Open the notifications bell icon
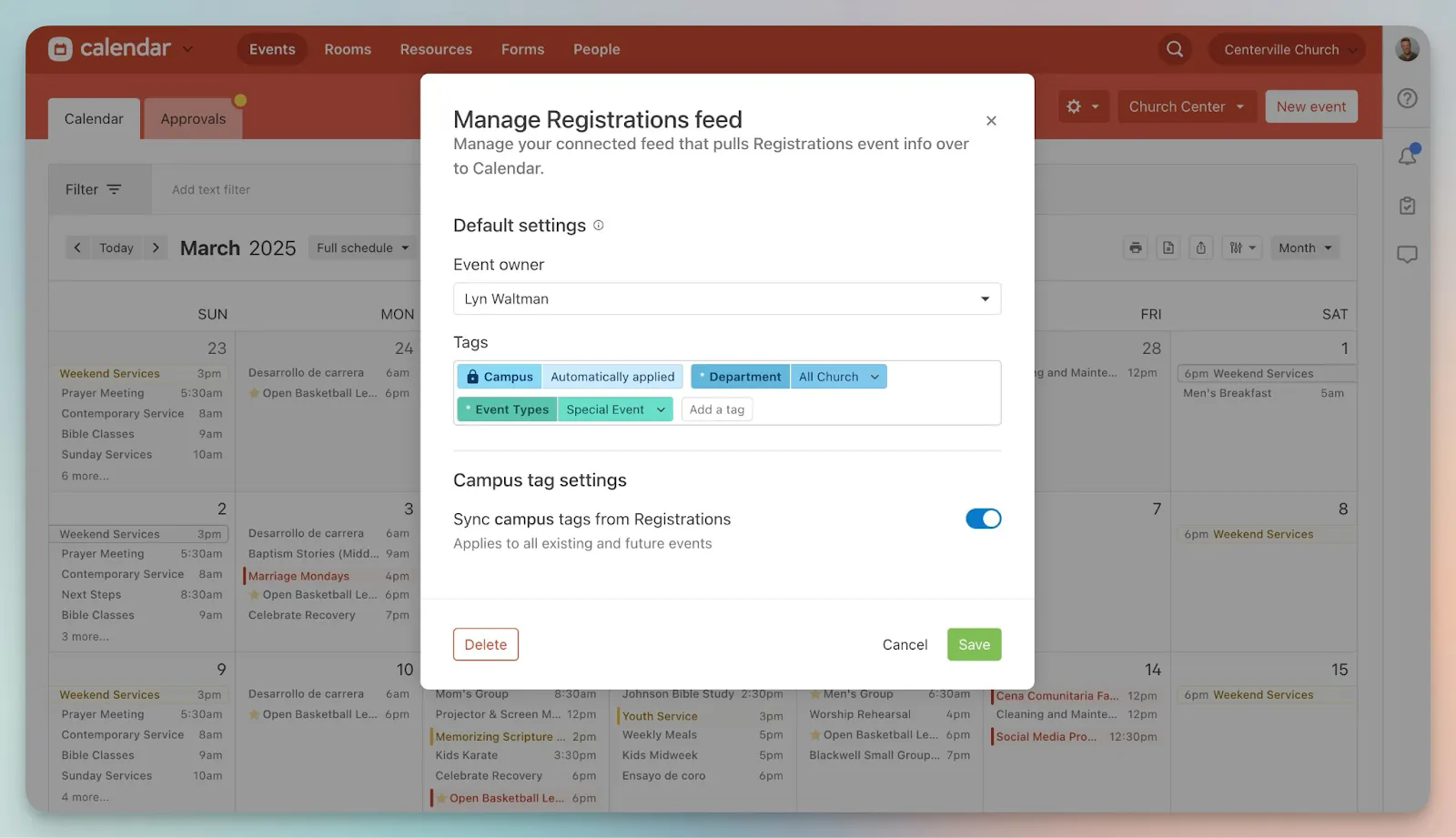The image size is (1456, 838). [x=1407, y=156]
